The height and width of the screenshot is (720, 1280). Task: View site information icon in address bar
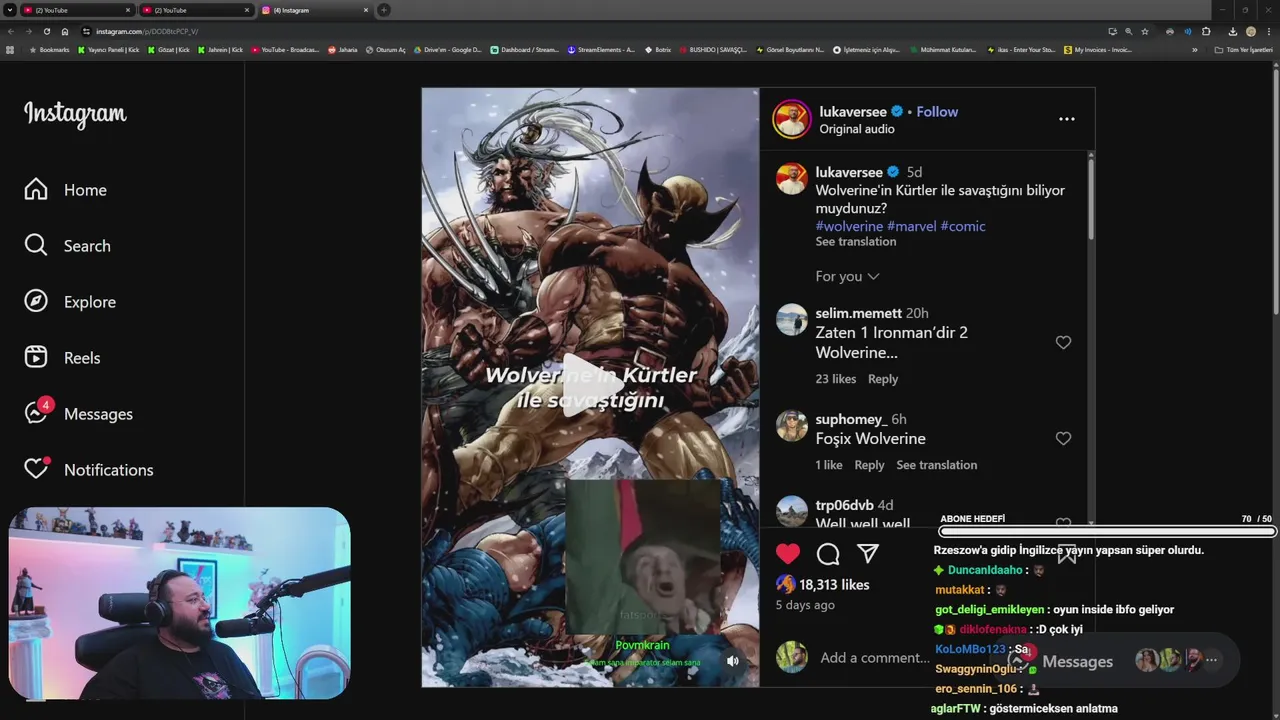(x=86, y=32)
